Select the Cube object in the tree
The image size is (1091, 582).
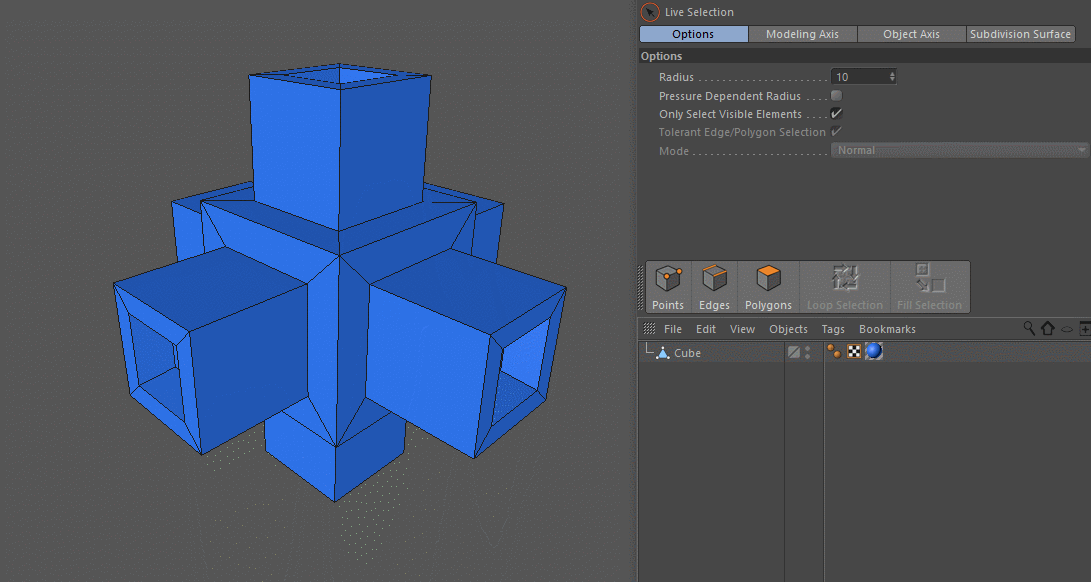coord(687,353)
